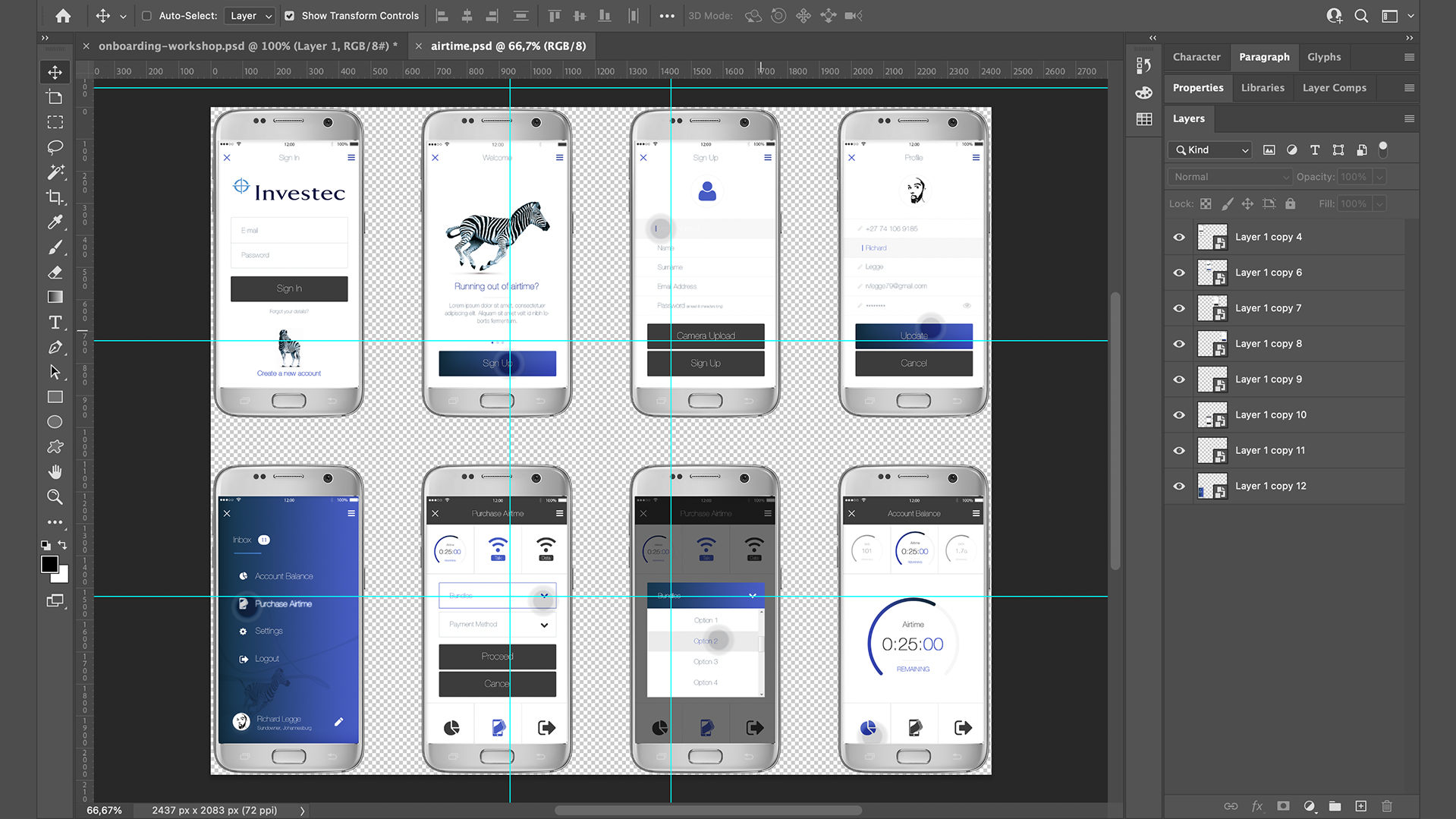Select the Zoom tool
Image resolution: width=1456 pixels, height=819 pixels.
(55, 497)
